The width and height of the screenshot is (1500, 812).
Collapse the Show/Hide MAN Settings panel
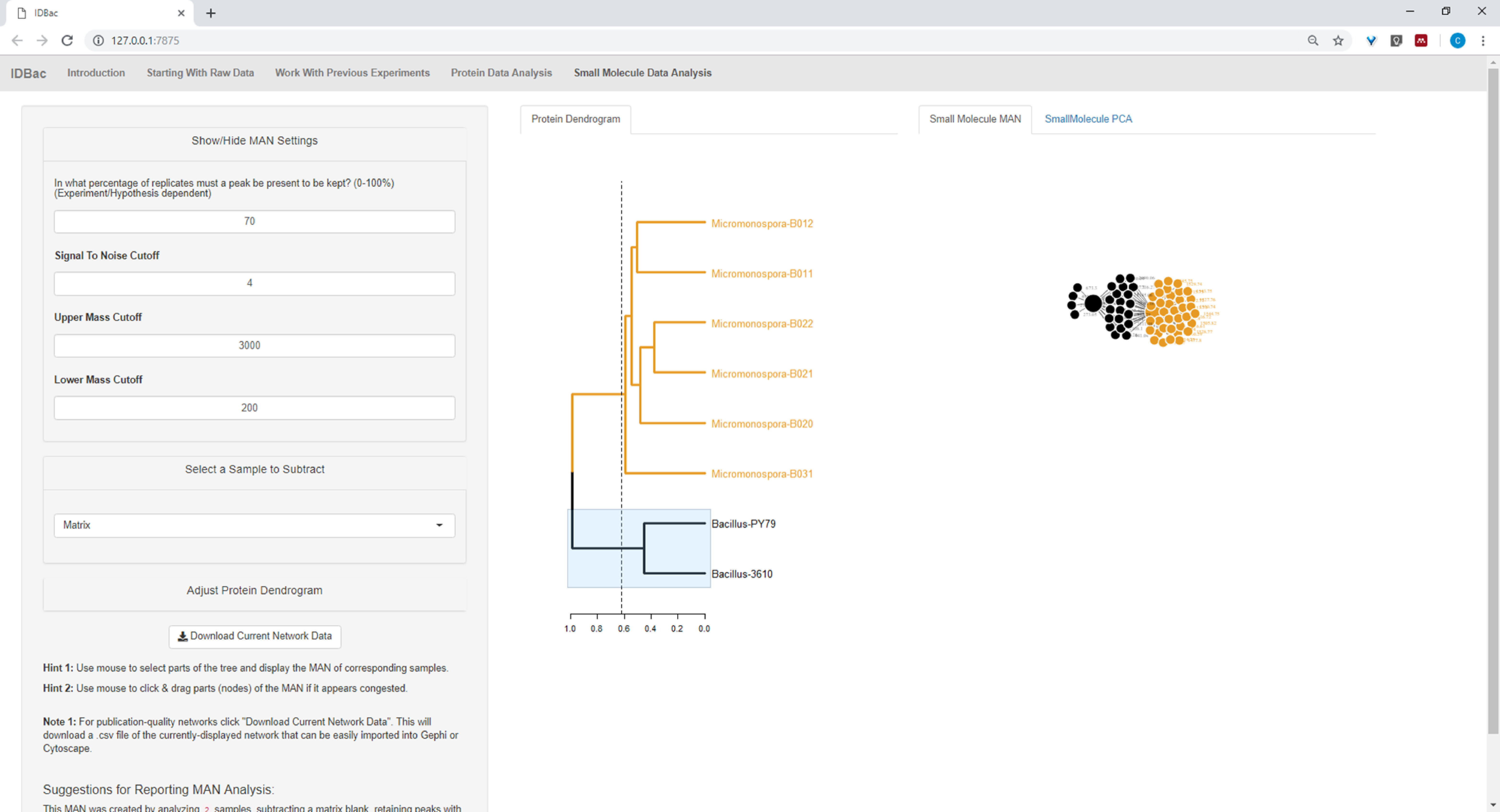(x=254, y=141)
